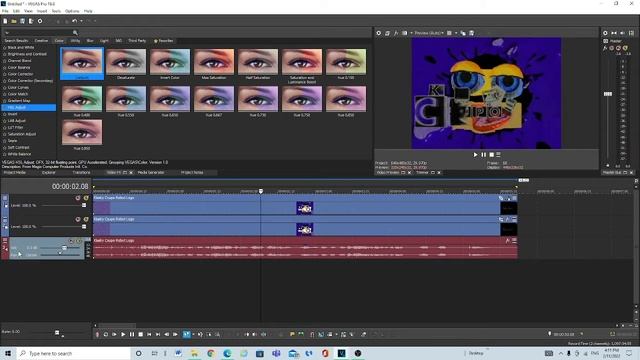Click the playhead marker on the timeline ruler
640x360 pixels.
261,191
